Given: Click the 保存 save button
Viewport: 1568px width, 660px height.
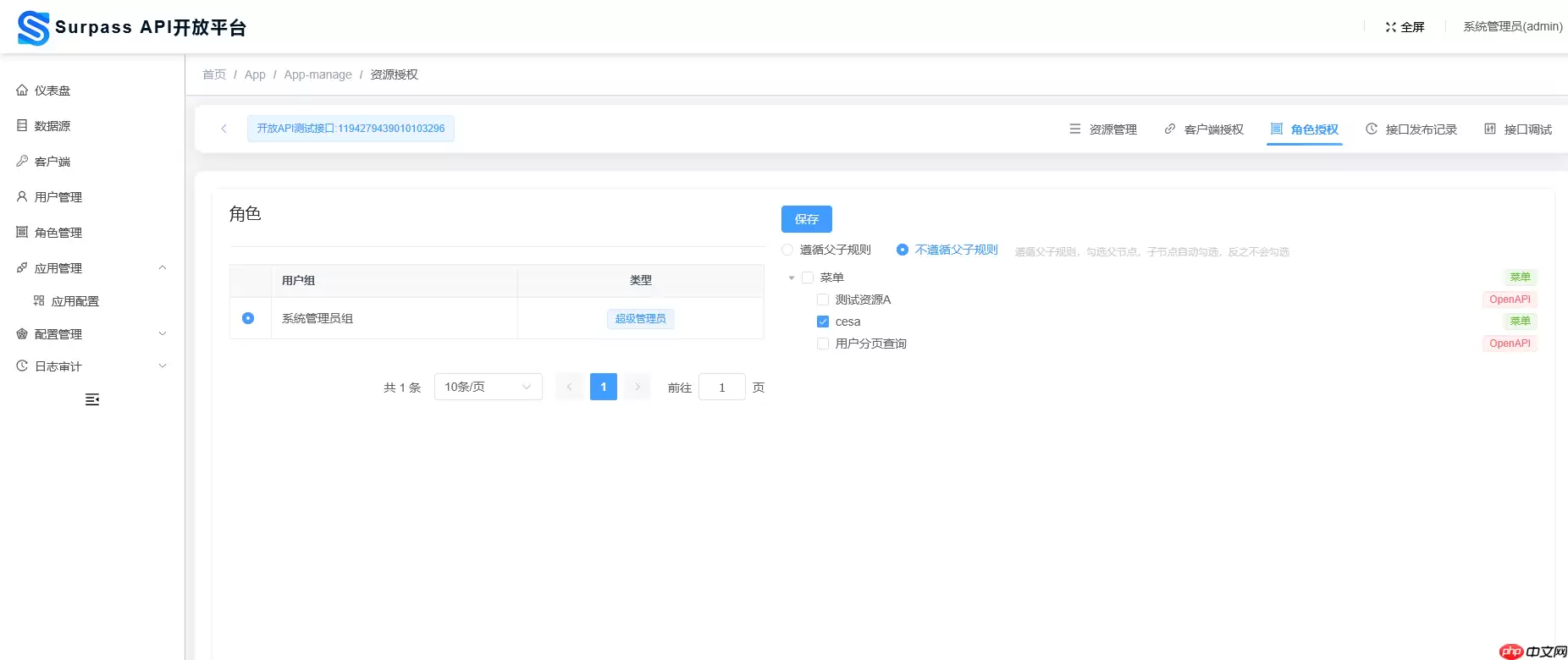Looking at the screenshot, I should coord(807,219).
